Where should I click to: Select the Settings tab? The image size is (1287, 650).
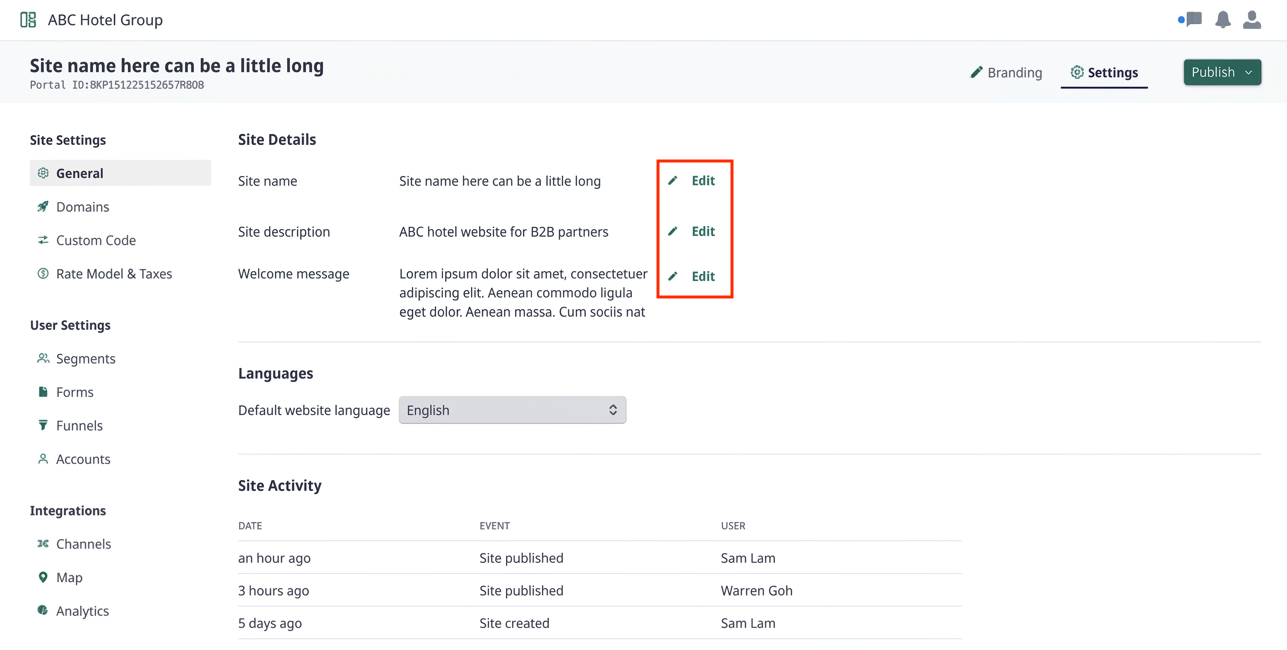point(1104,72)
